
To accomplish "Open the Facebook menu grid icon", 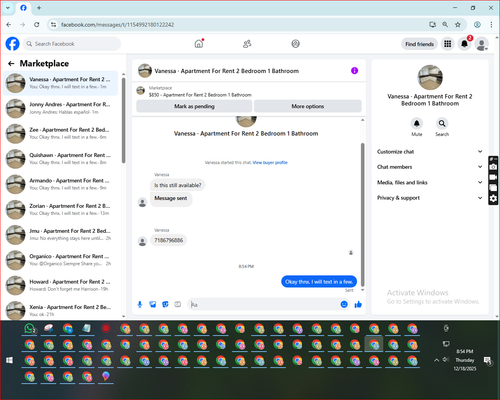I will click(x=448, y=44).
